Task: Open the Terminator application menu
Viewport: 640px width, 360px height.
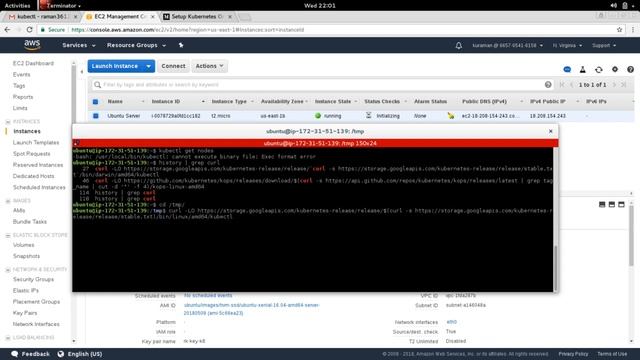Action: click(x=60, y=5)
